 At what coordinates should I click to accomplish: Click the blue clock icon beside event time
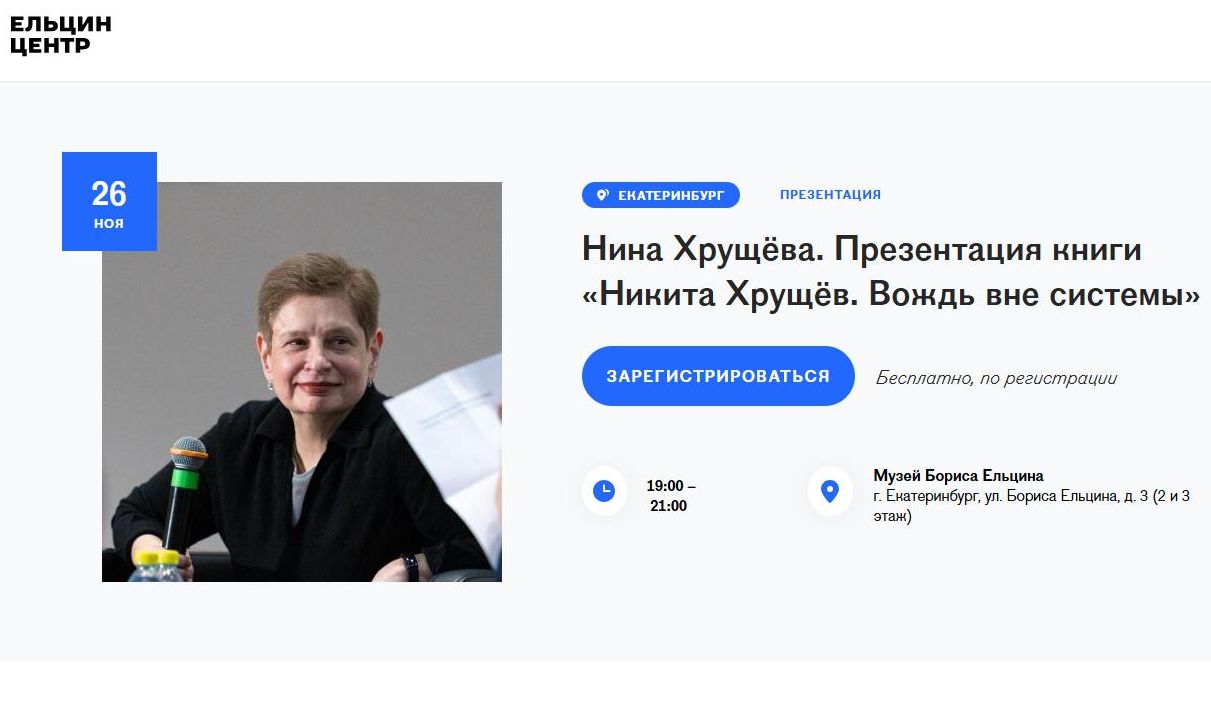[604, 491]
